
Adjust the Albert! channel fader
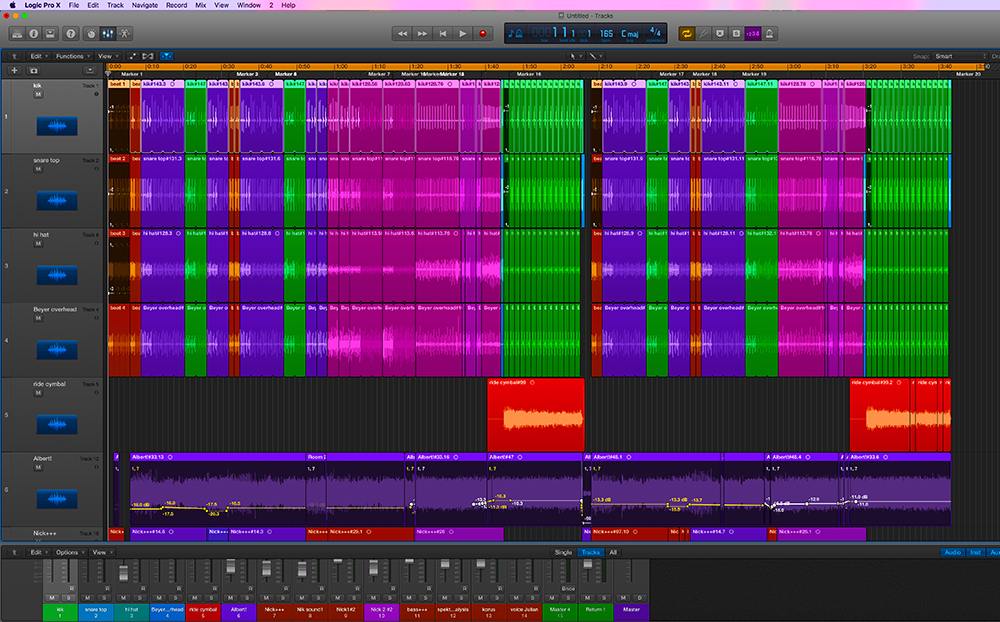click(231, 566)
